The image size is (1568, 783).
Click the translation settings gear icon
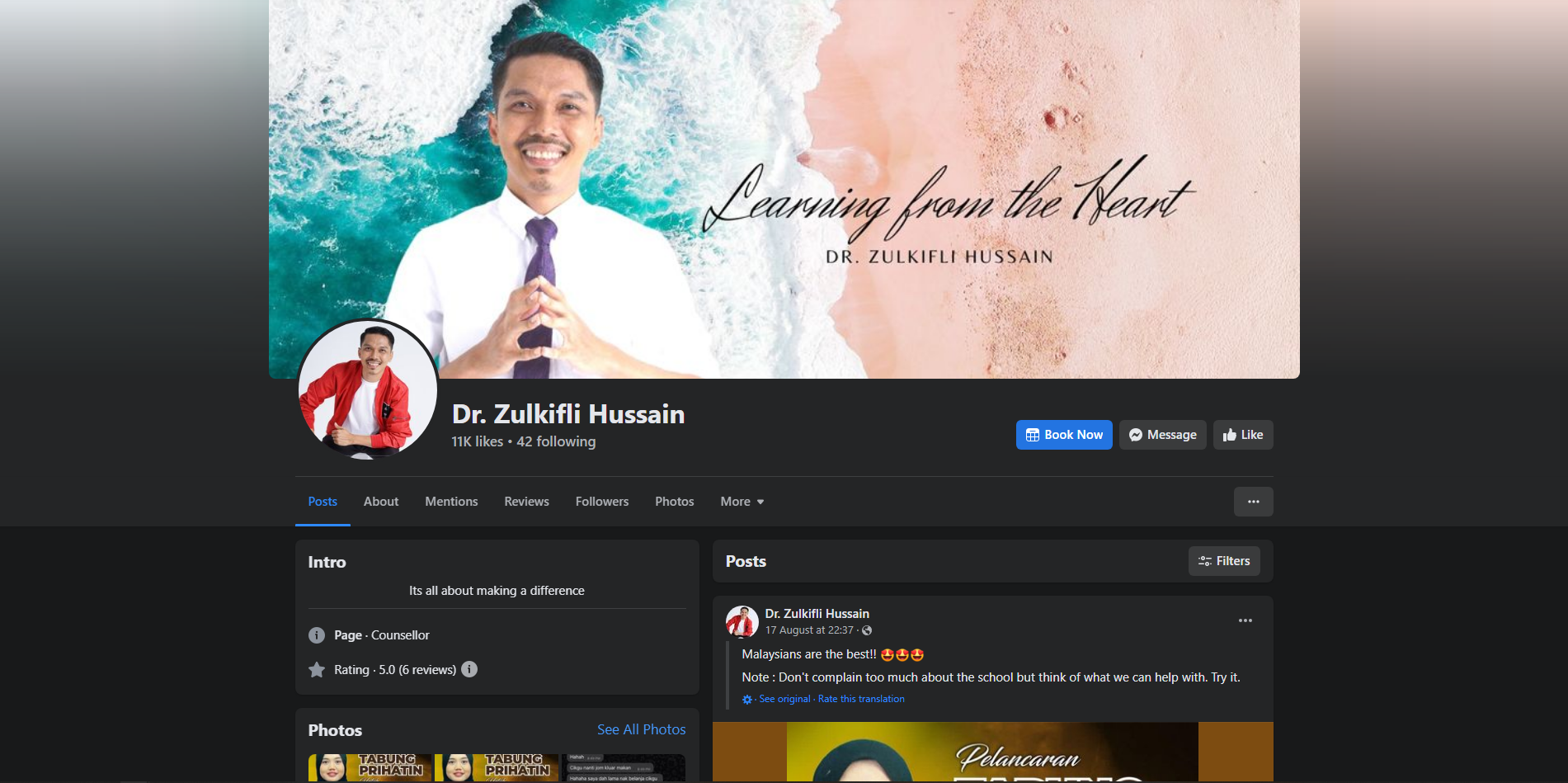point(747,699)
